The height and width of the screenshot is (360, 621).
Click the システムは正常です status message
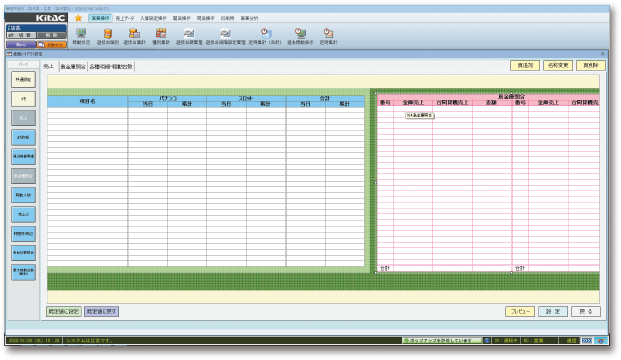click(90, 340)
